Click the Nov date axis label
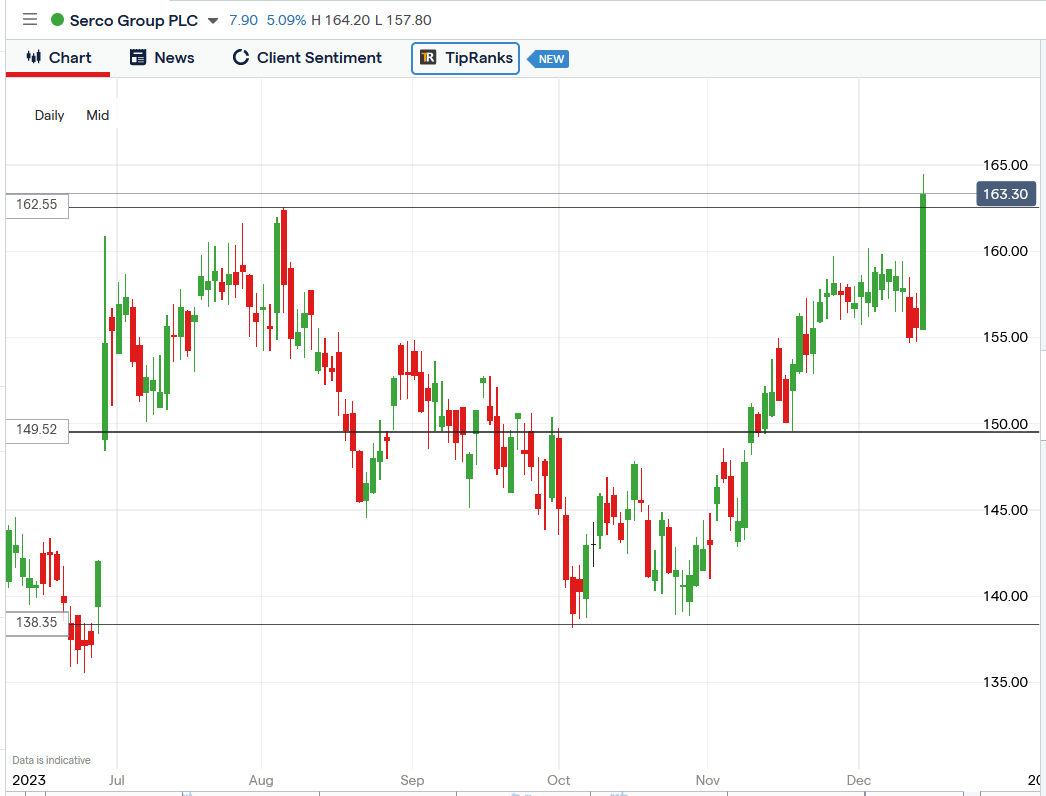This screenshot has width=1046, height=796. pos(708,780)
